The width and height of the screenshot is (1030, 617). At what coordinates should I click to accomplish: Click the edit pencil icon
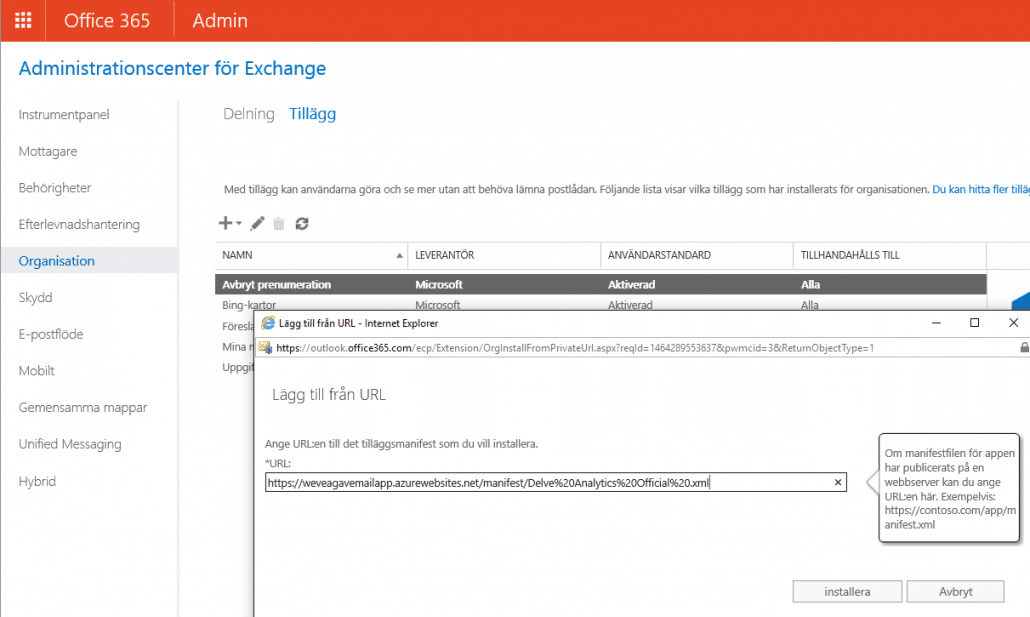(257, 223)
